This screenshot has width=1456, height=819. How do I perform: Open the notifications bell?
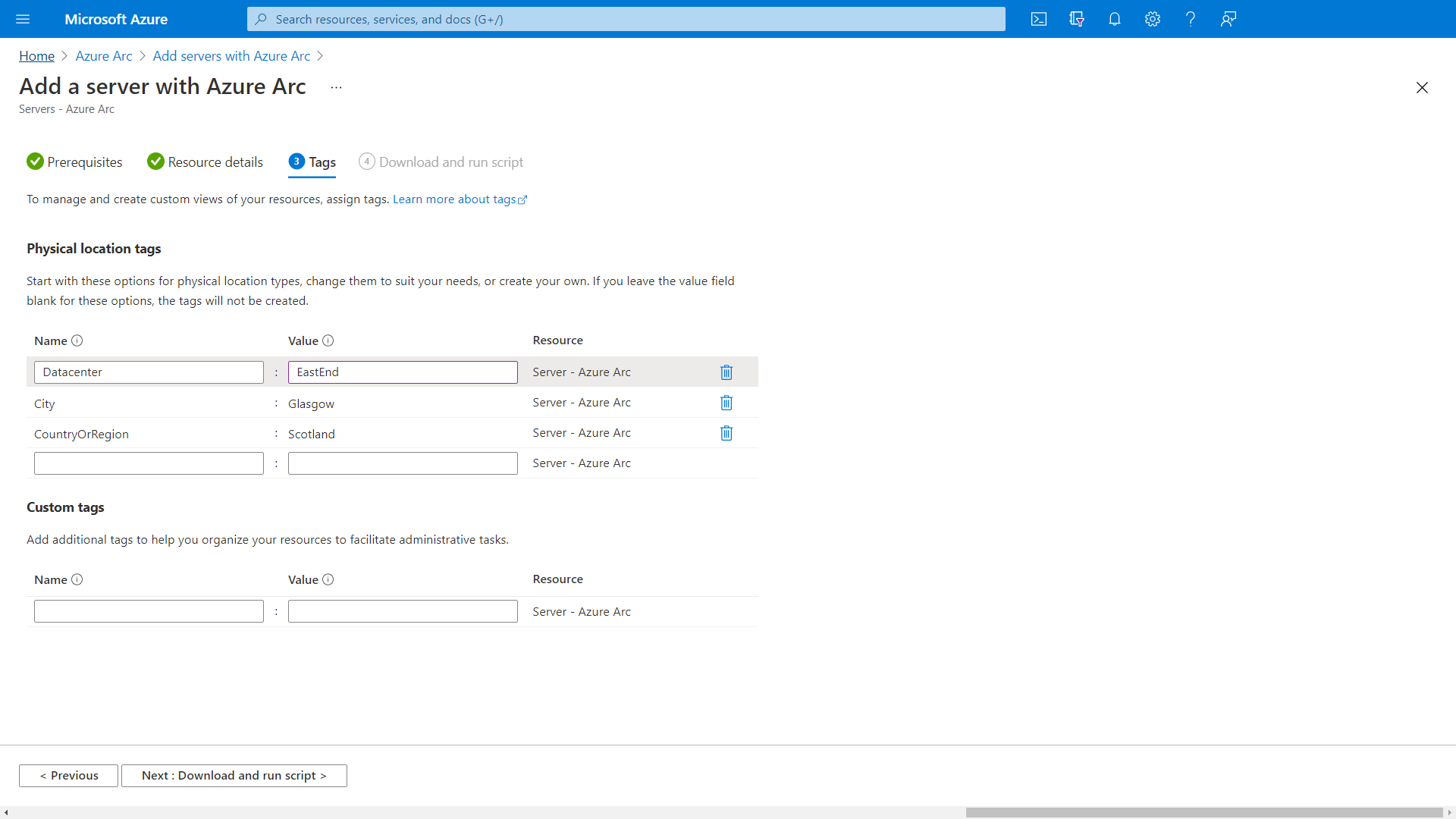1115,19
